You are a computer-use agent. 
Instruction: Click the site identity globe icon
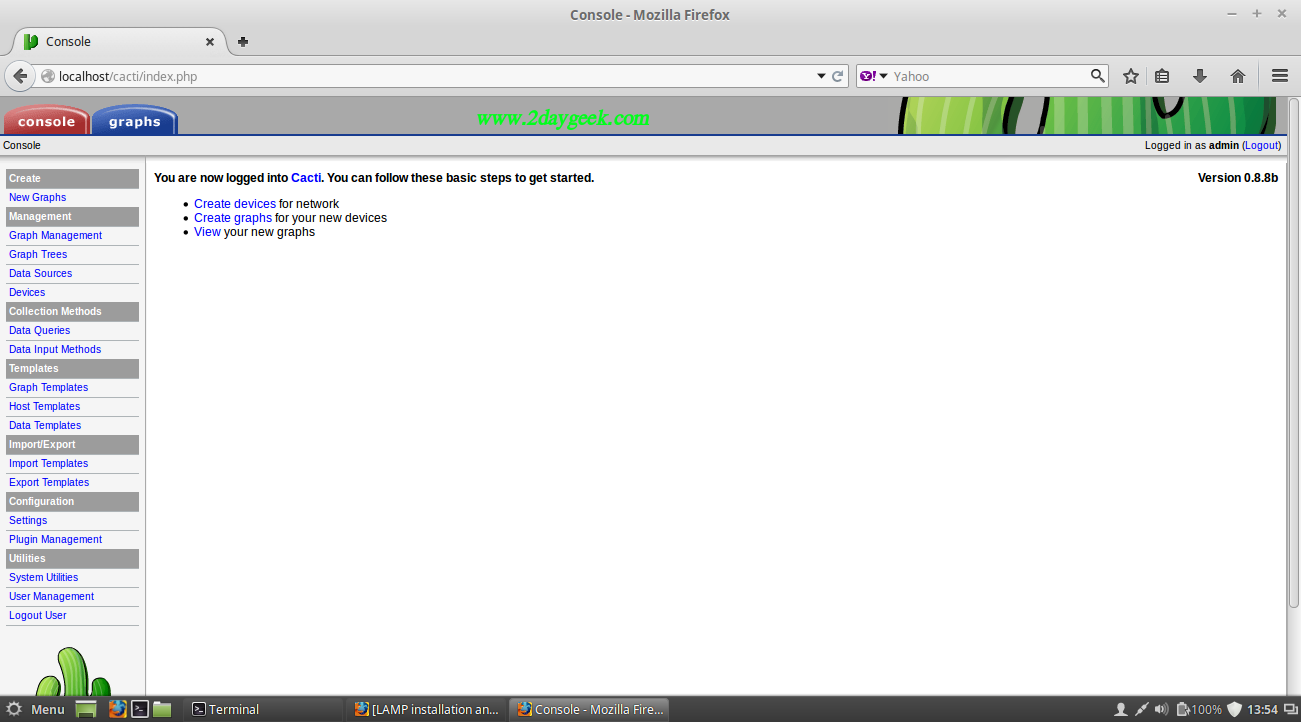click(x=46, y=76)
